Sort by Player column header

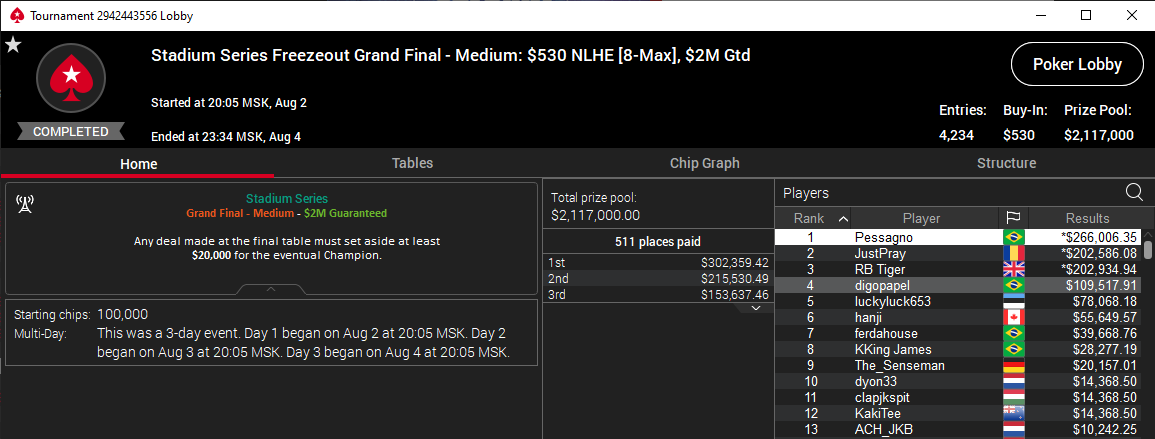[921, 218]
